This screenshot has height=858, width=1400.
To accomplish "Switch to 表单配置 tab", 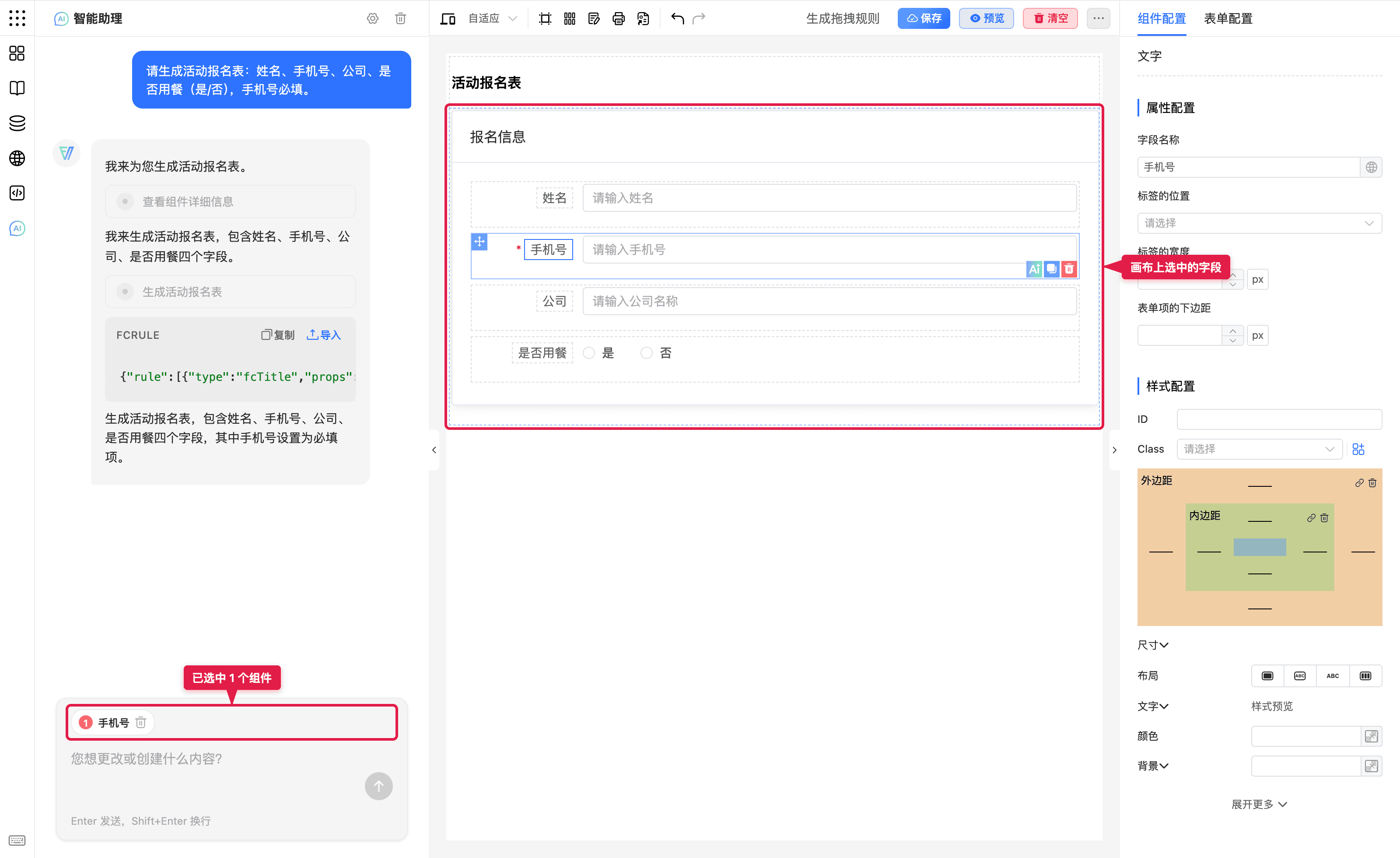I will coord(1228,19).
